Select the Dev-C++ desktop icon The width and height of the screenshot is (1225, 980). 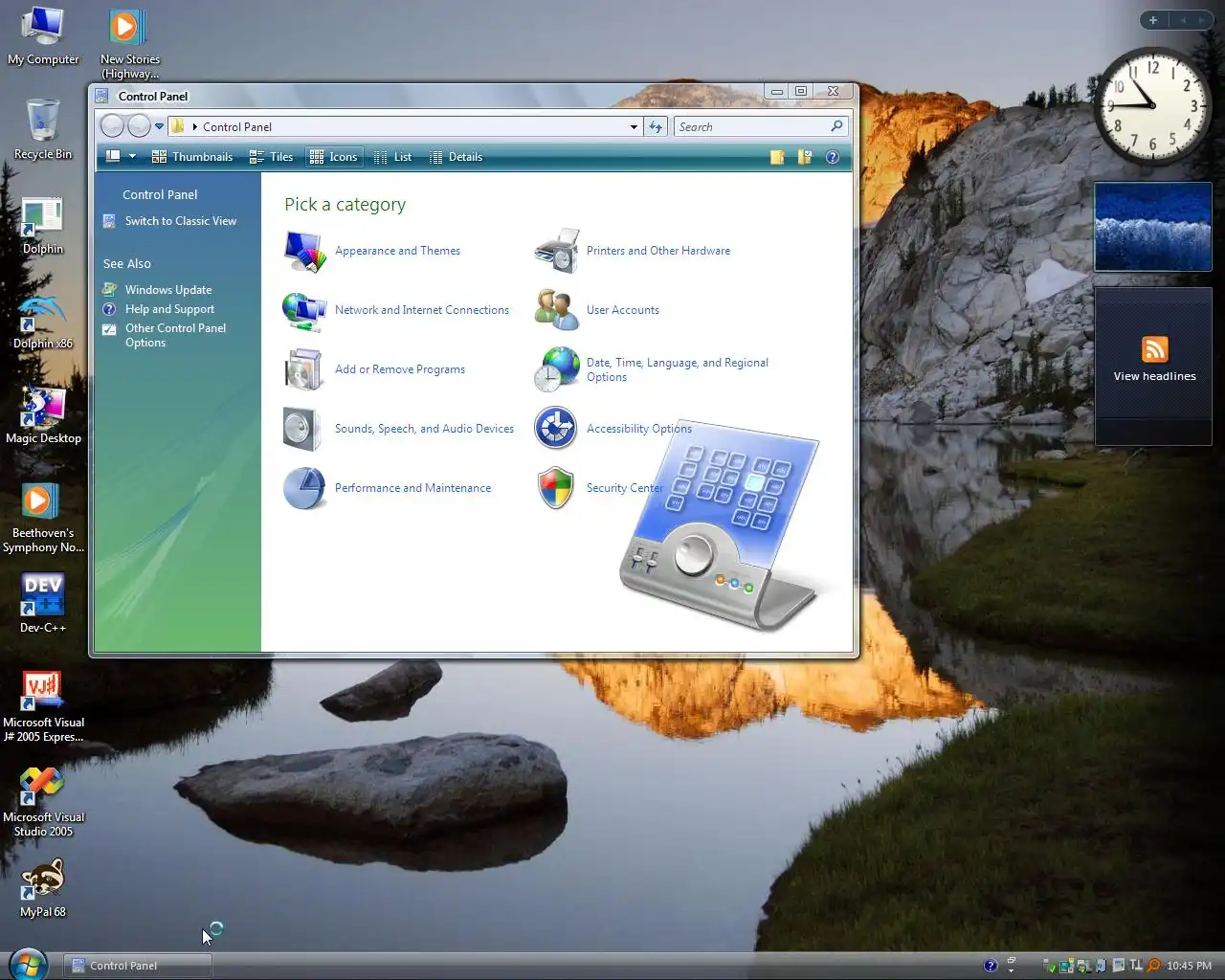[43, 603]
